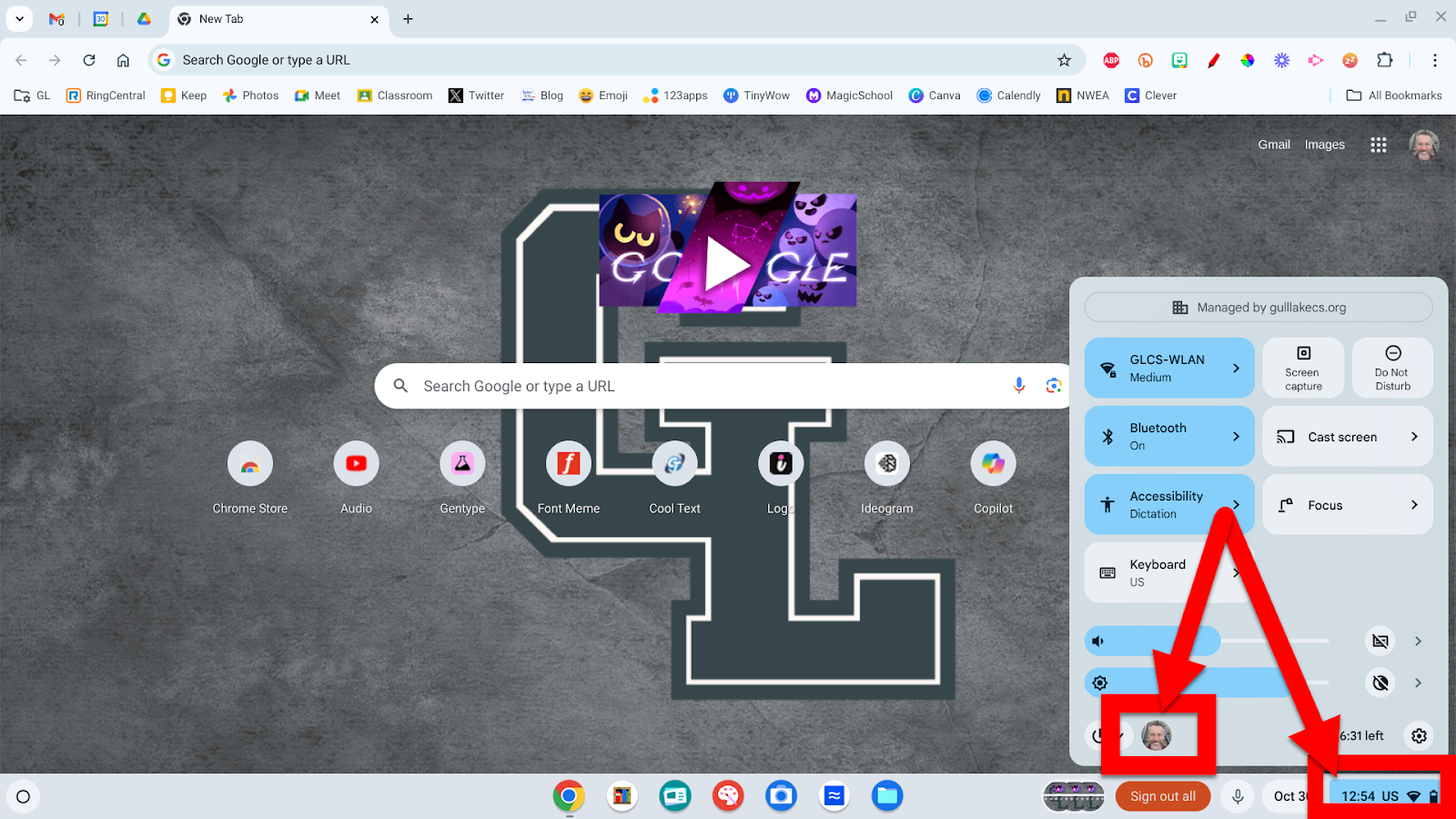1456x819 pixels.
Task: Click the Gmail link on the new tab page
Action: pos(1274,145)
